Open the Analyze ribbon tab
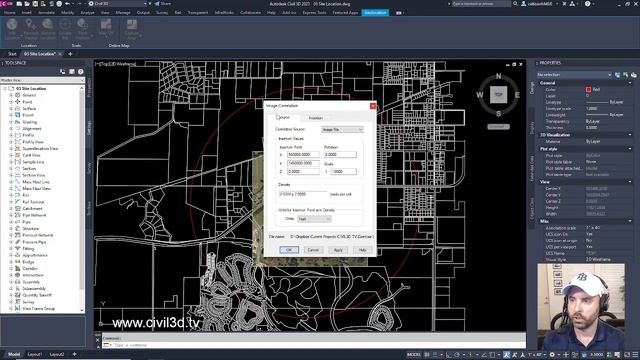This screenshot has height=360, width=640. pos(87,13)
